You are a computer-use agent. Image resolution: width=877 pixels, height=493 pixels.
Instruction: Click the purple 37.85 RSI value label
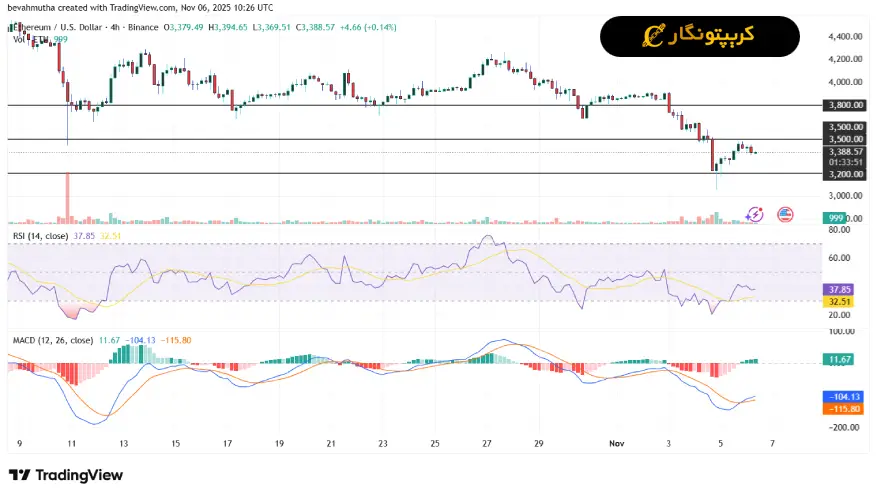pyautogui.click(x=836, y=290)
